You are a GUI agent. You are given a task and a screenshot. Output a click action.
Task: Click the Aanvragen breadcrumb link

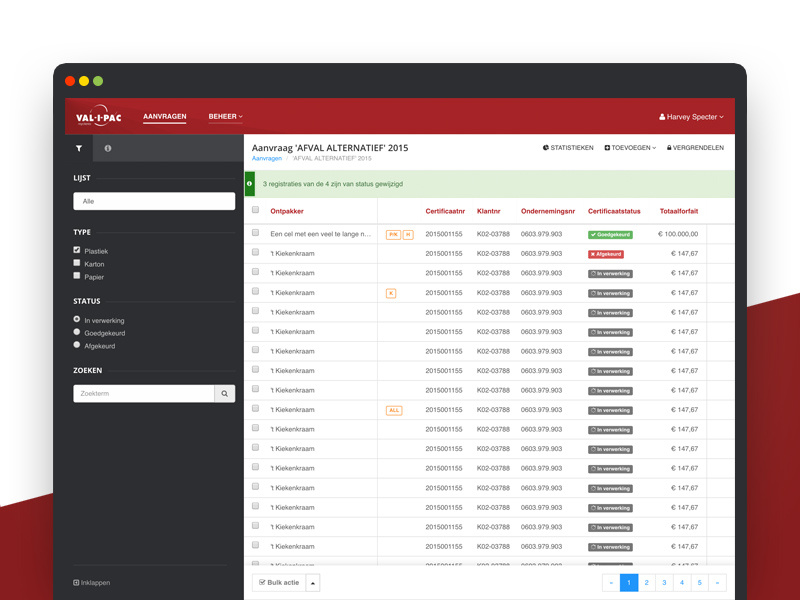266,158
